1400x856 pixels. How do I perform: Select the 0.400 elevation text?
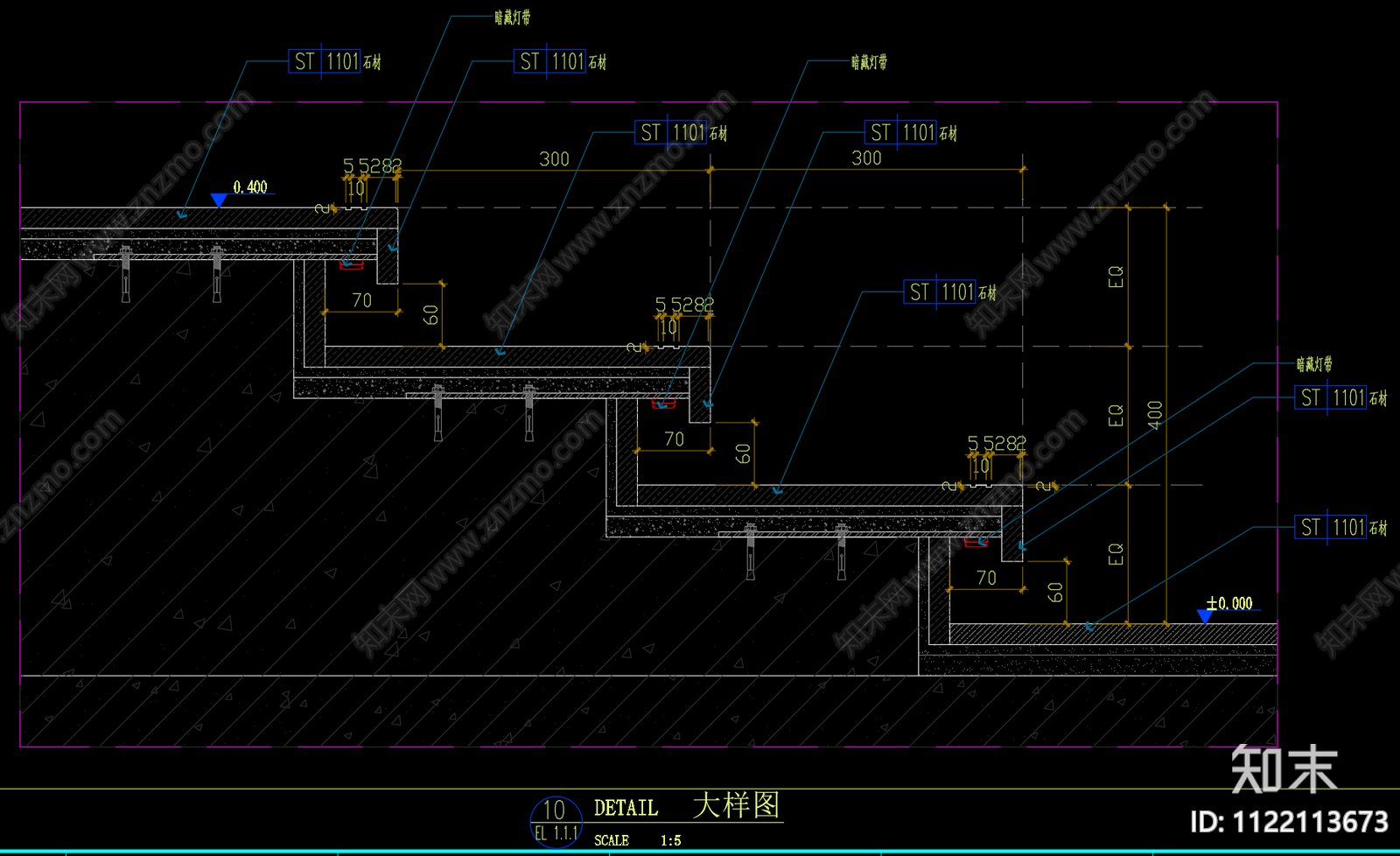[250, 187]
